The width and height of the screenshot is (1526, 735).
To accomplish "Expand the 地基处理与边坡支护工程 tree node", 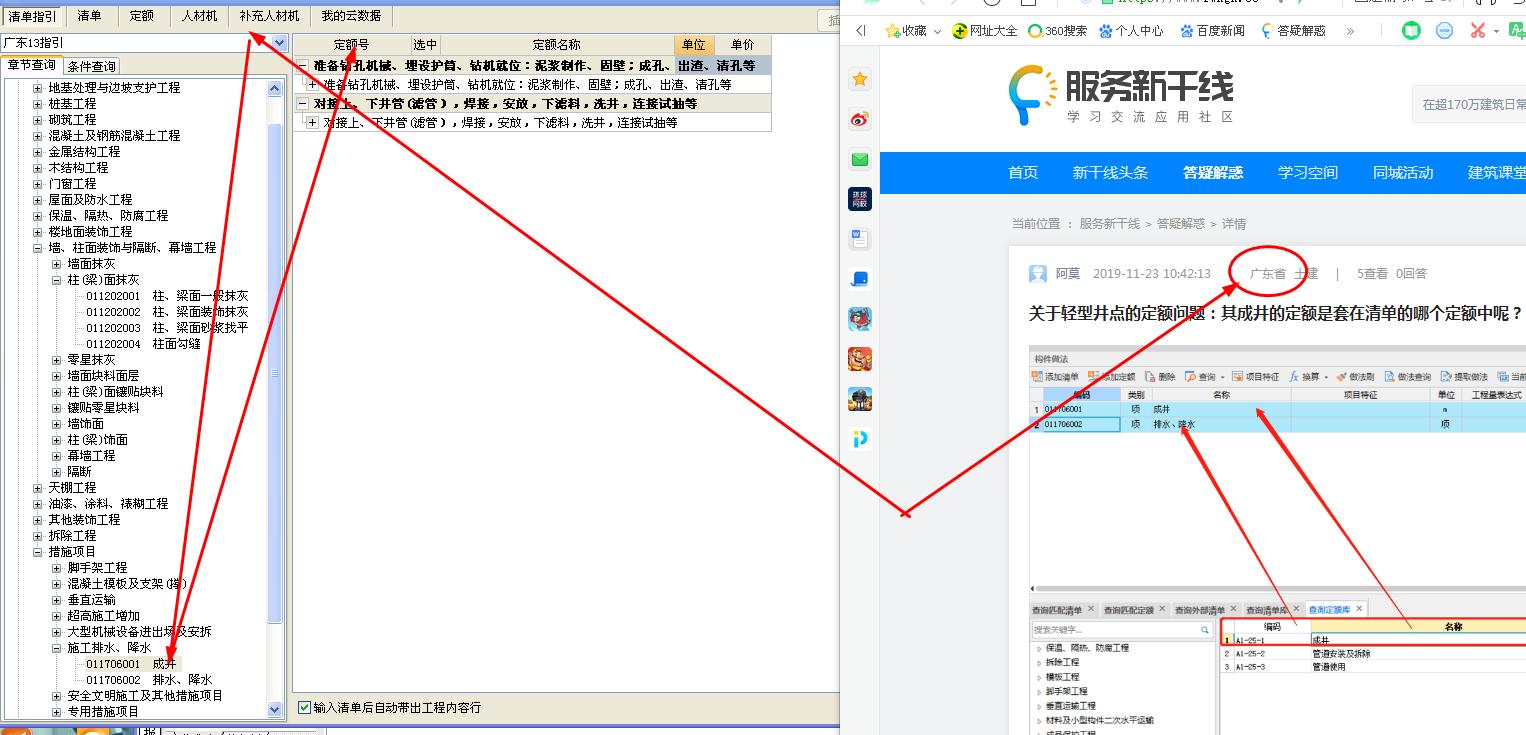I will [x=38, y=88].
